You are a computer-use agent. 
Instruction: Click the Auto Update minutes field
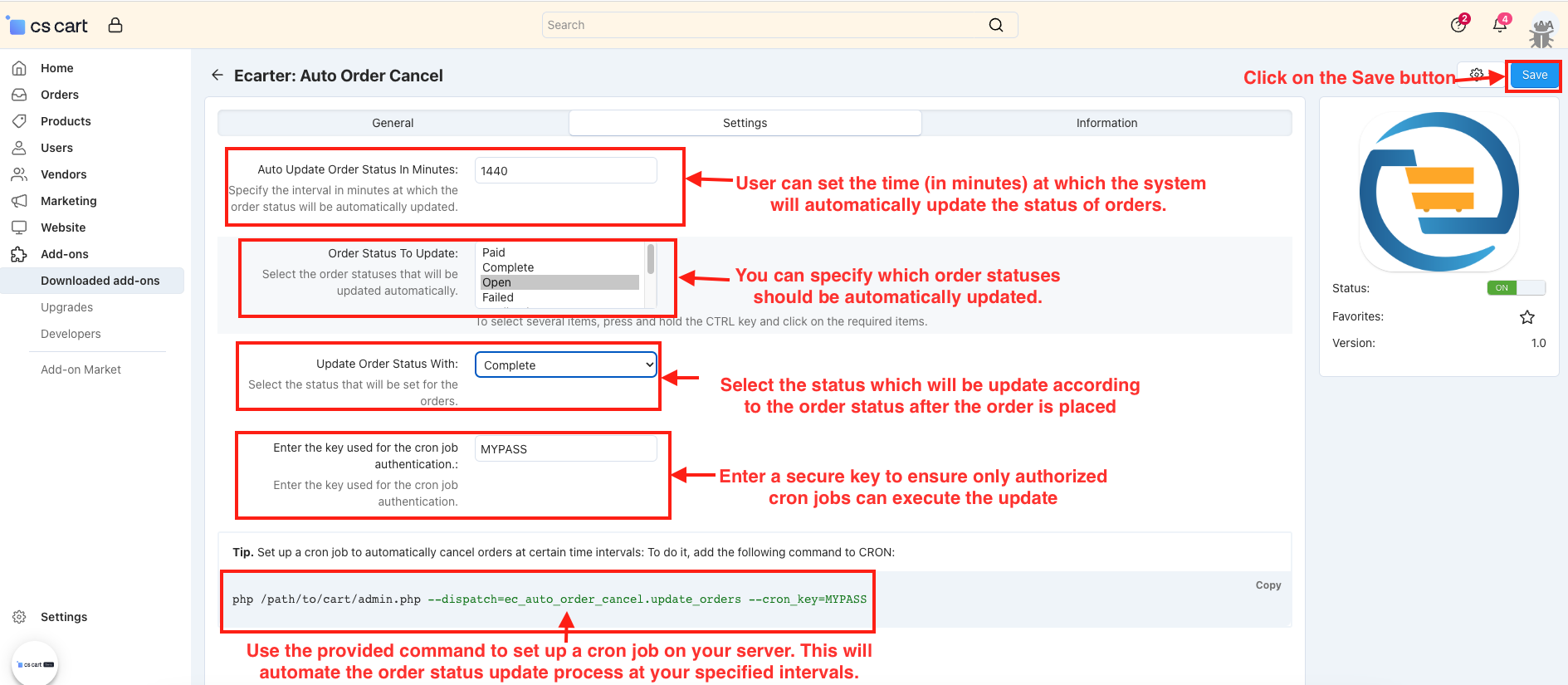(566, 170)
